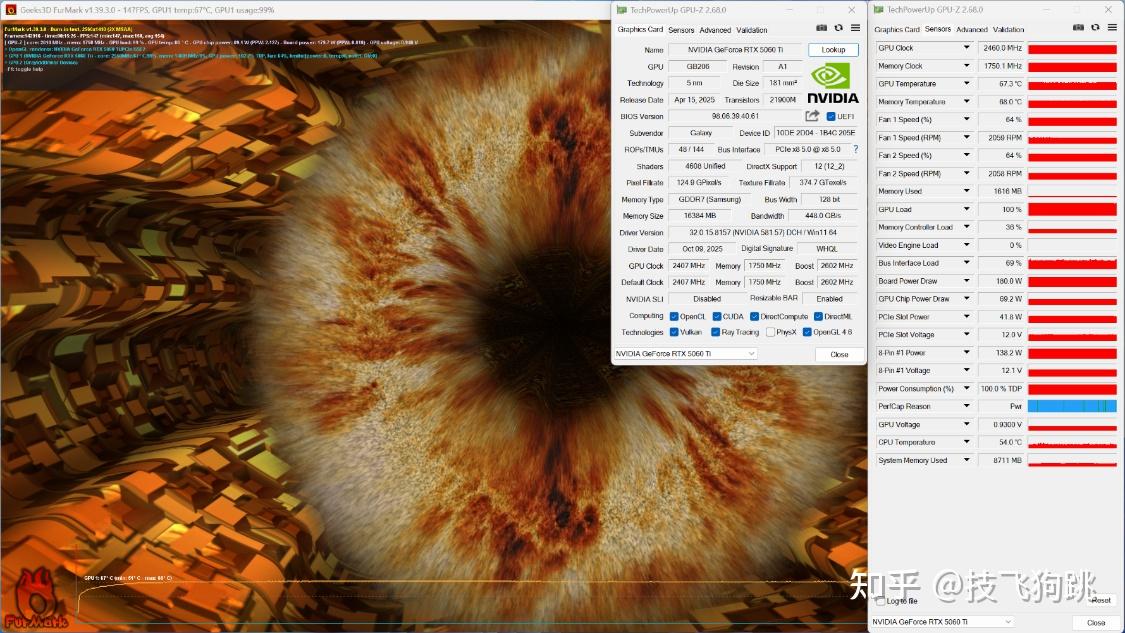Click the Lookup button
This screenshot has width=1125, height=633.
tap(833, 50)
